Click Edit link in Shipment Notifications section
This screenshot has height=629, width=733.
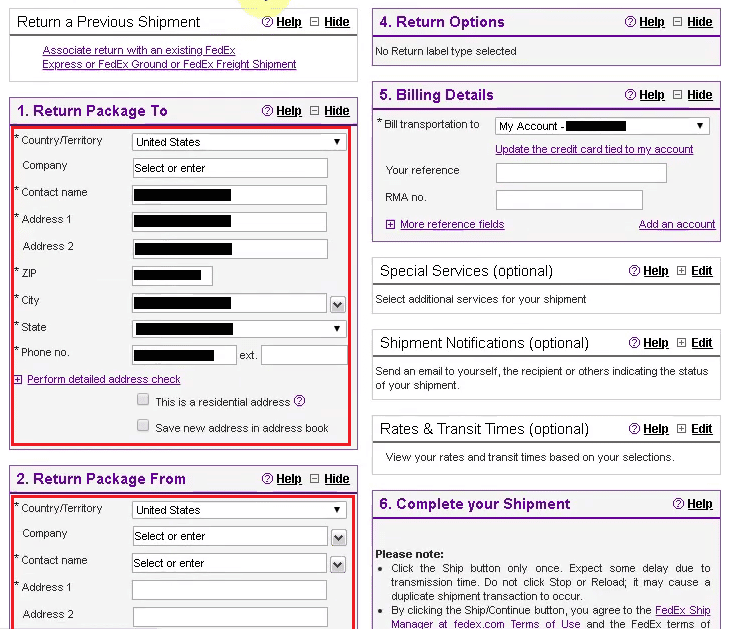[702, 343]
